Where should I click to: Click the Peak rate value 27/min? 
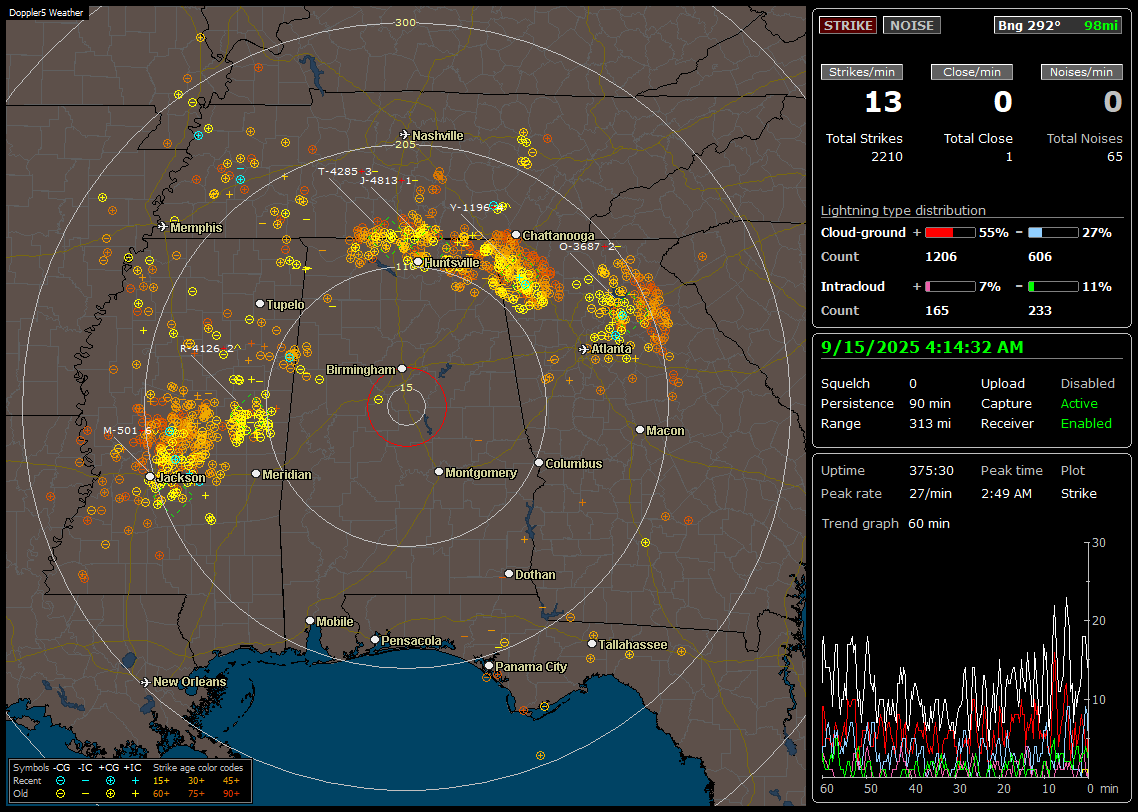(931, 493)
